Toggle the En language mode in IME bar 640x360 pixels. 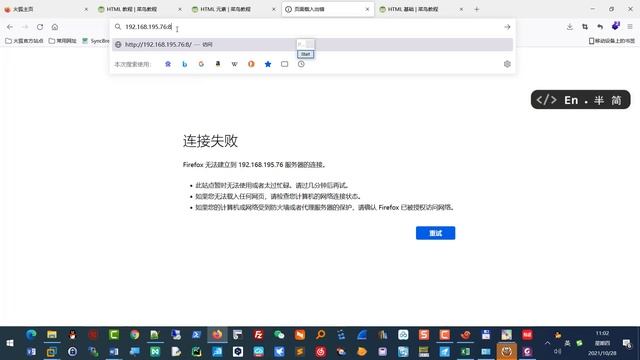571,100
